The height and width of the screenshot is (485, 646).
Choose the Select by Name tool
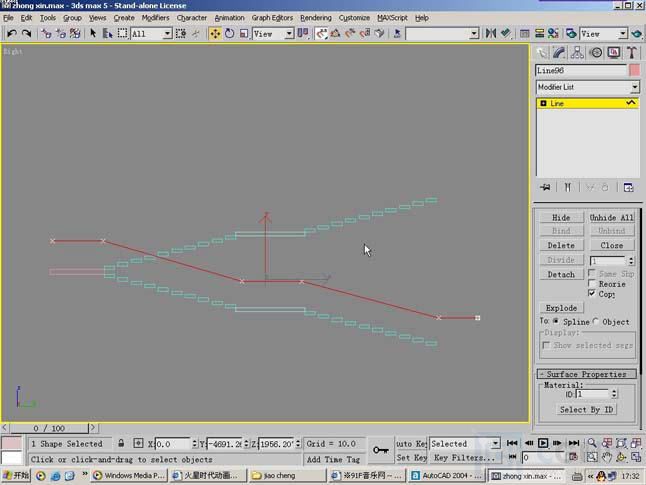pyautogui.click(x=108, y=33)
